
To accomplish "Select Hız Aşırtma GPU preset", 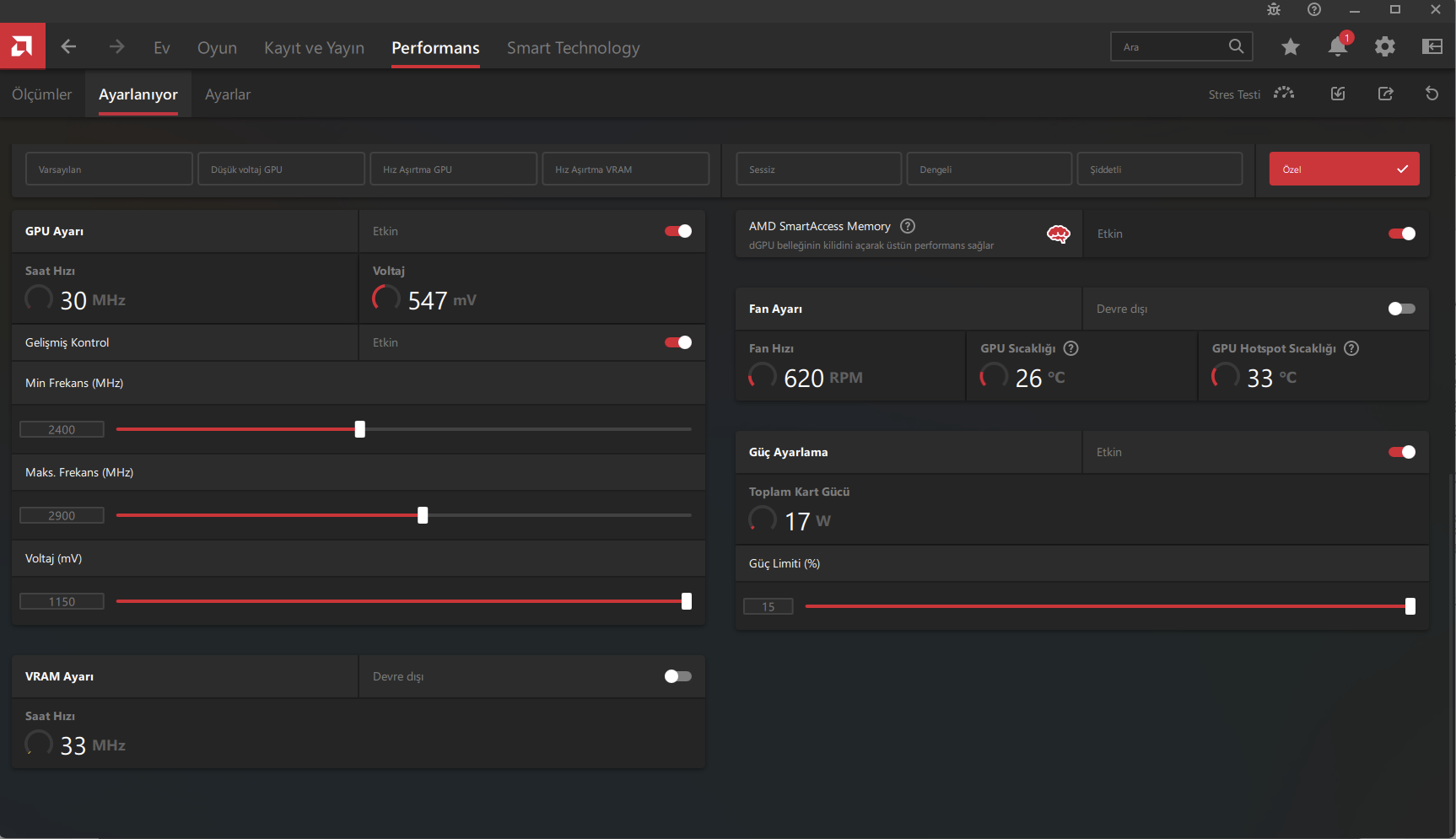I will 453,169.
